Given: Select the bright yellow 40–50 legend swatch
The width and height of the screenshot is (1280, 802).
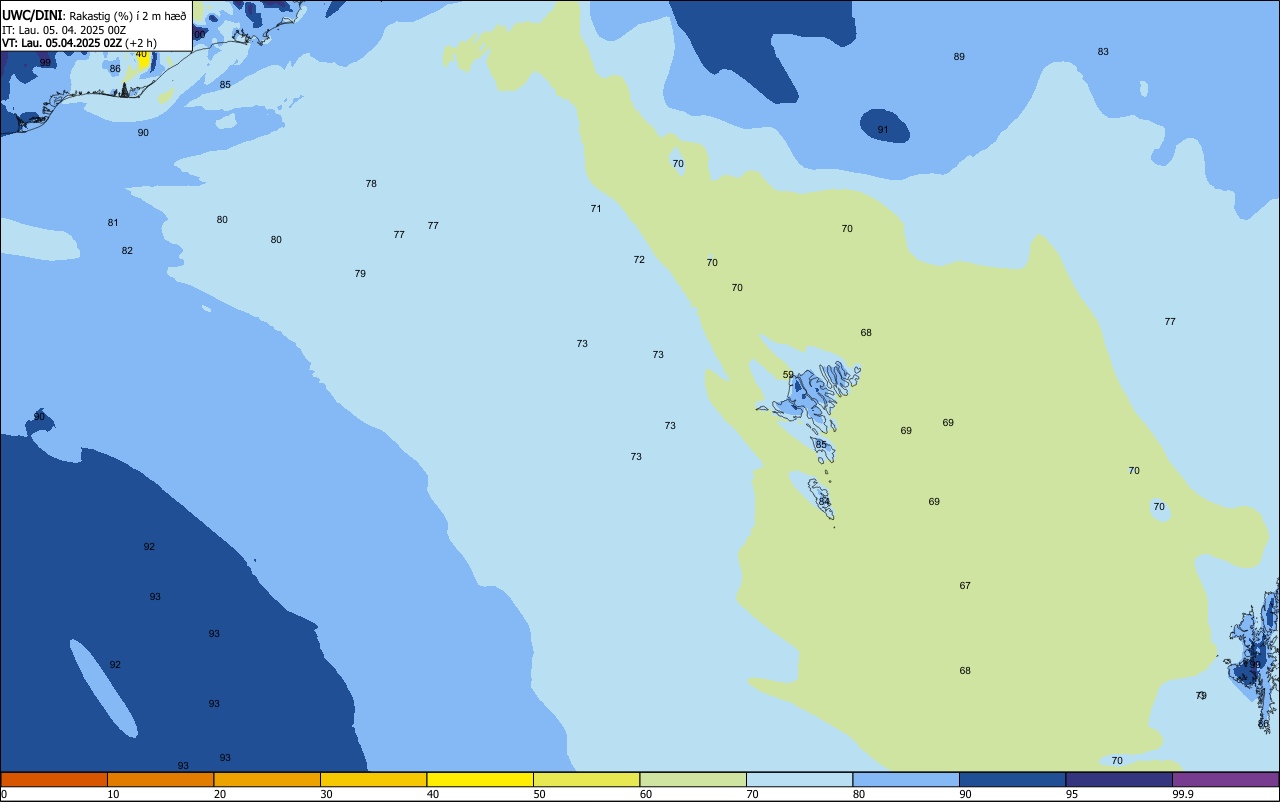Looking at the screenshot, I should pyautogui.click(x=480, y=779).
